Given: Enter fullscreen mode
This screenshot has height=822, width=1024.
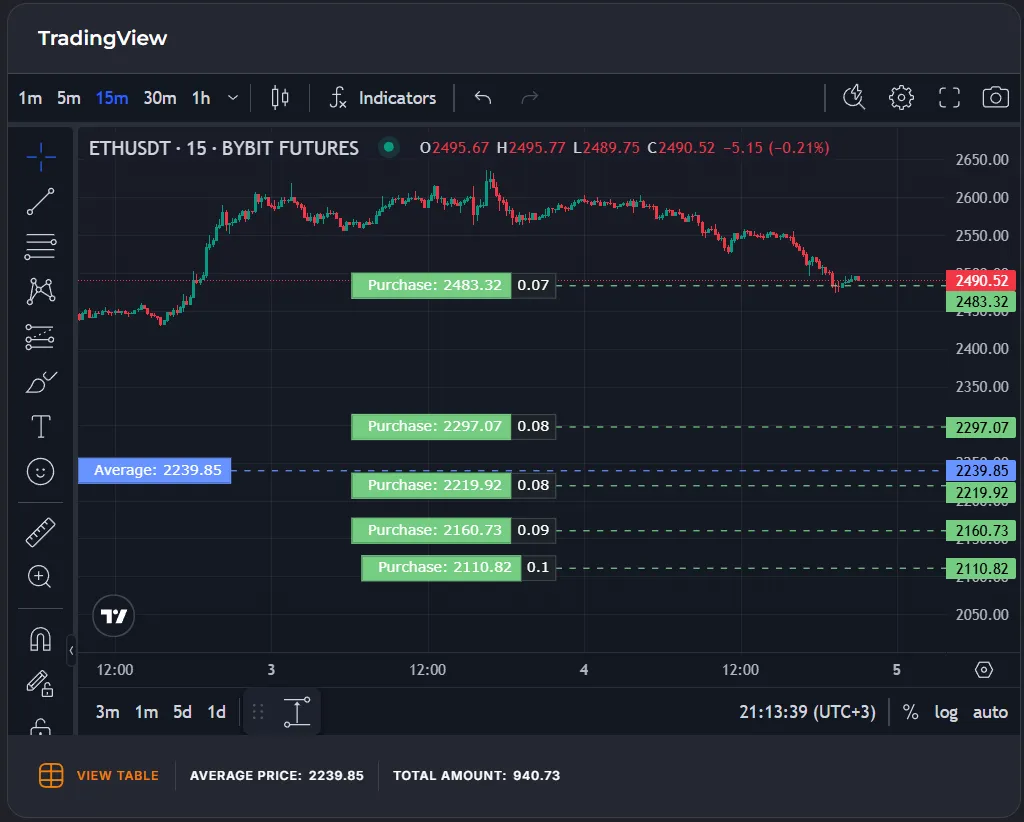Looking at the screenshot, I should point(948,97).
